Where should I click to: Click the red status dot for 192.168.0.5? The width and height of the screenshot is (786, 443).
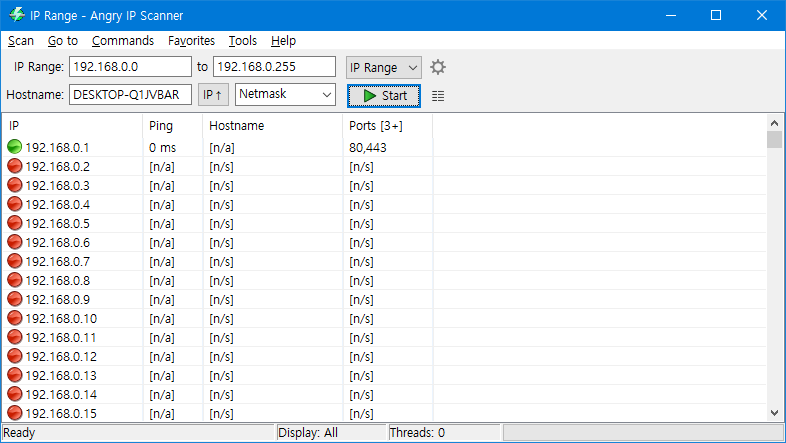coord(15,223)
